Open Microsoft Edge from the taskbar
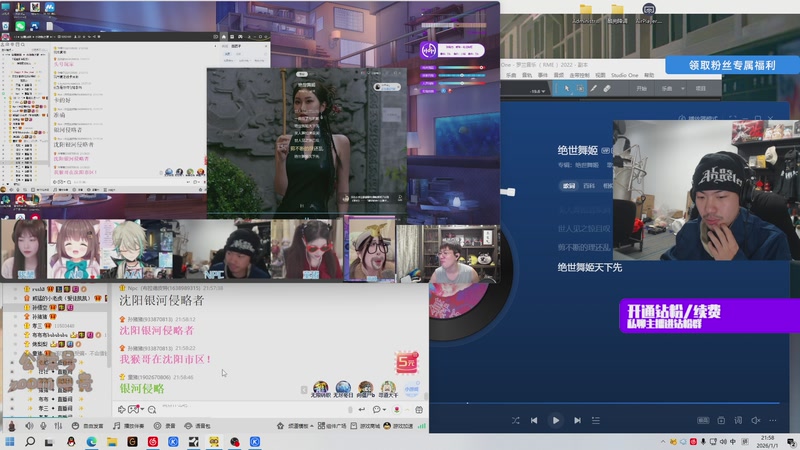Viewport: 800px width, 450px height. [92, 441]
